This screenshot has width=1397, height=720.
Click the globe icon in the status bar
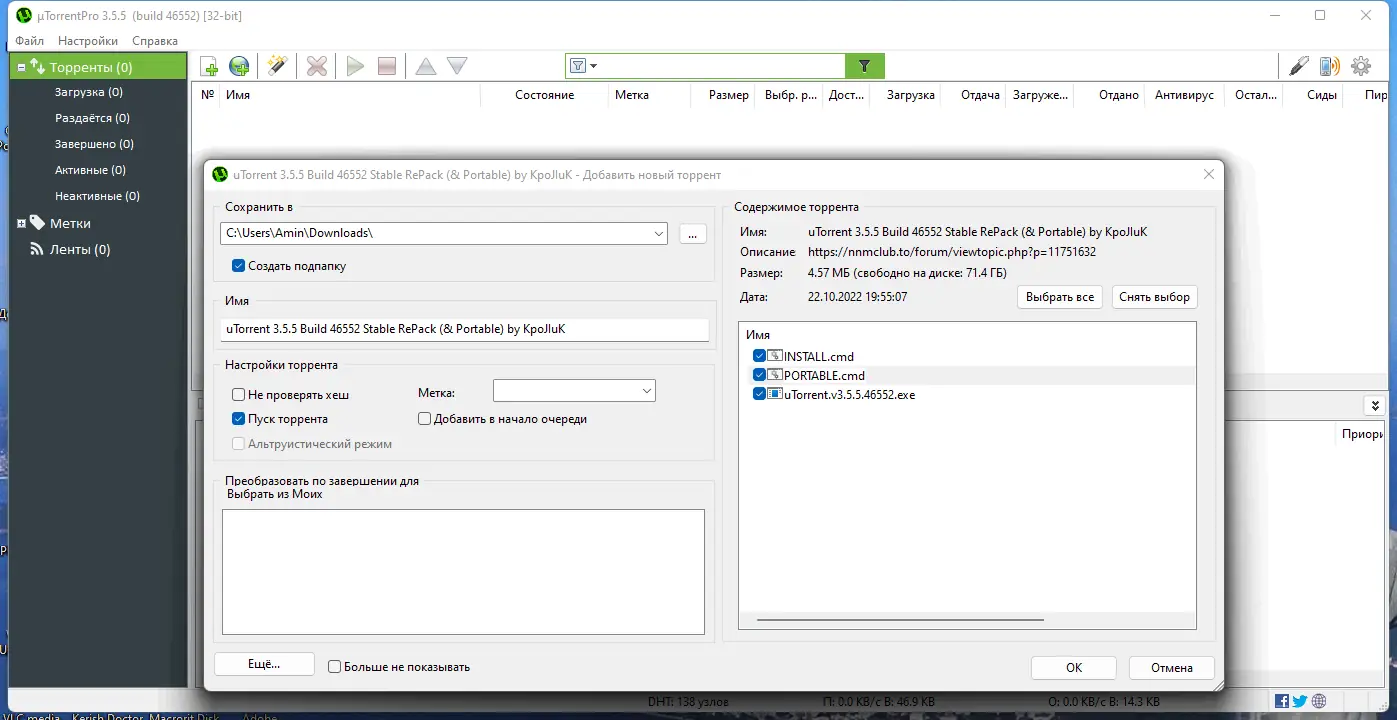tap(1319, 701)
